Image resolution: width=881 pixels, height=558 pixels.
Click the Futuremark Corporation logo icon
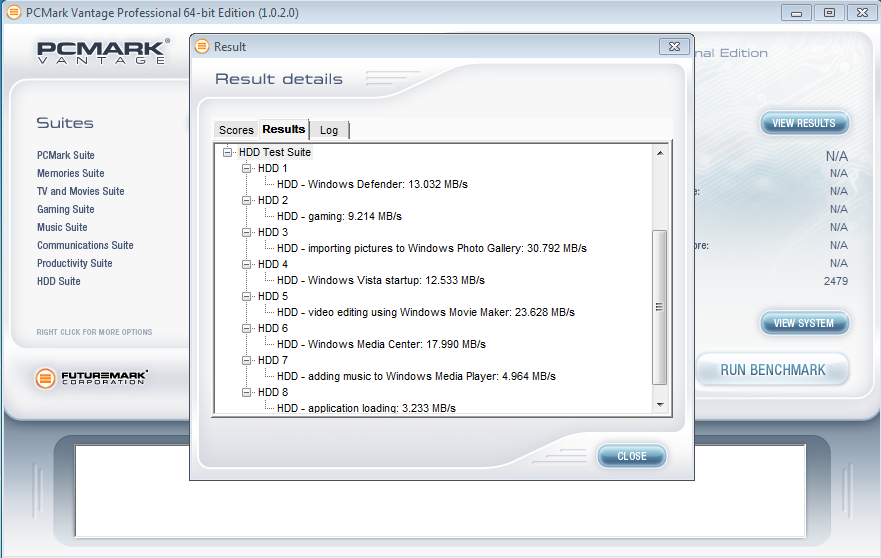tap(46, 378)
